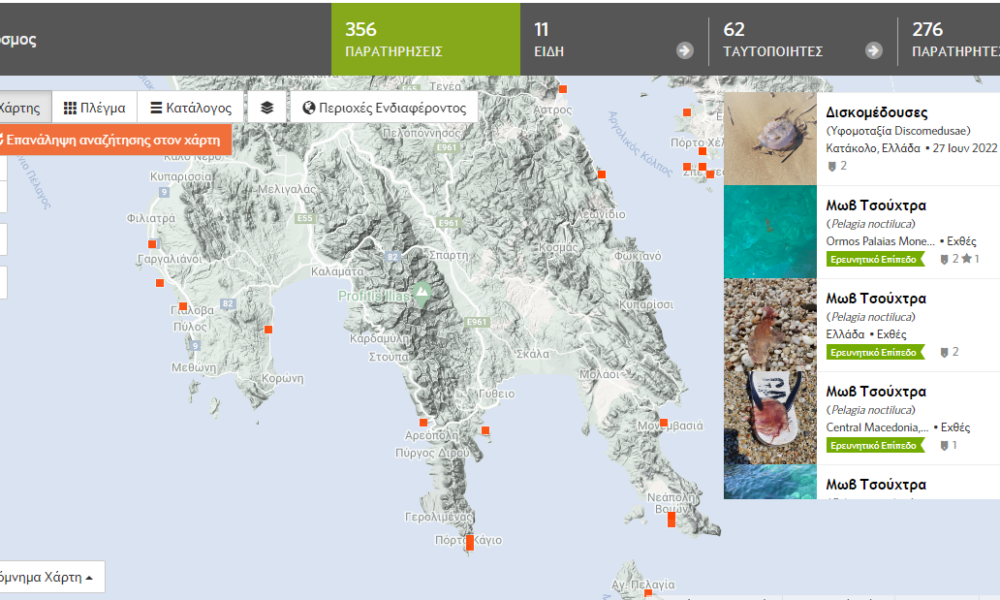
Task: Click Ερευνητικό Επίπεδο badge on Ελλάδα observation
Action: [875, 353]
